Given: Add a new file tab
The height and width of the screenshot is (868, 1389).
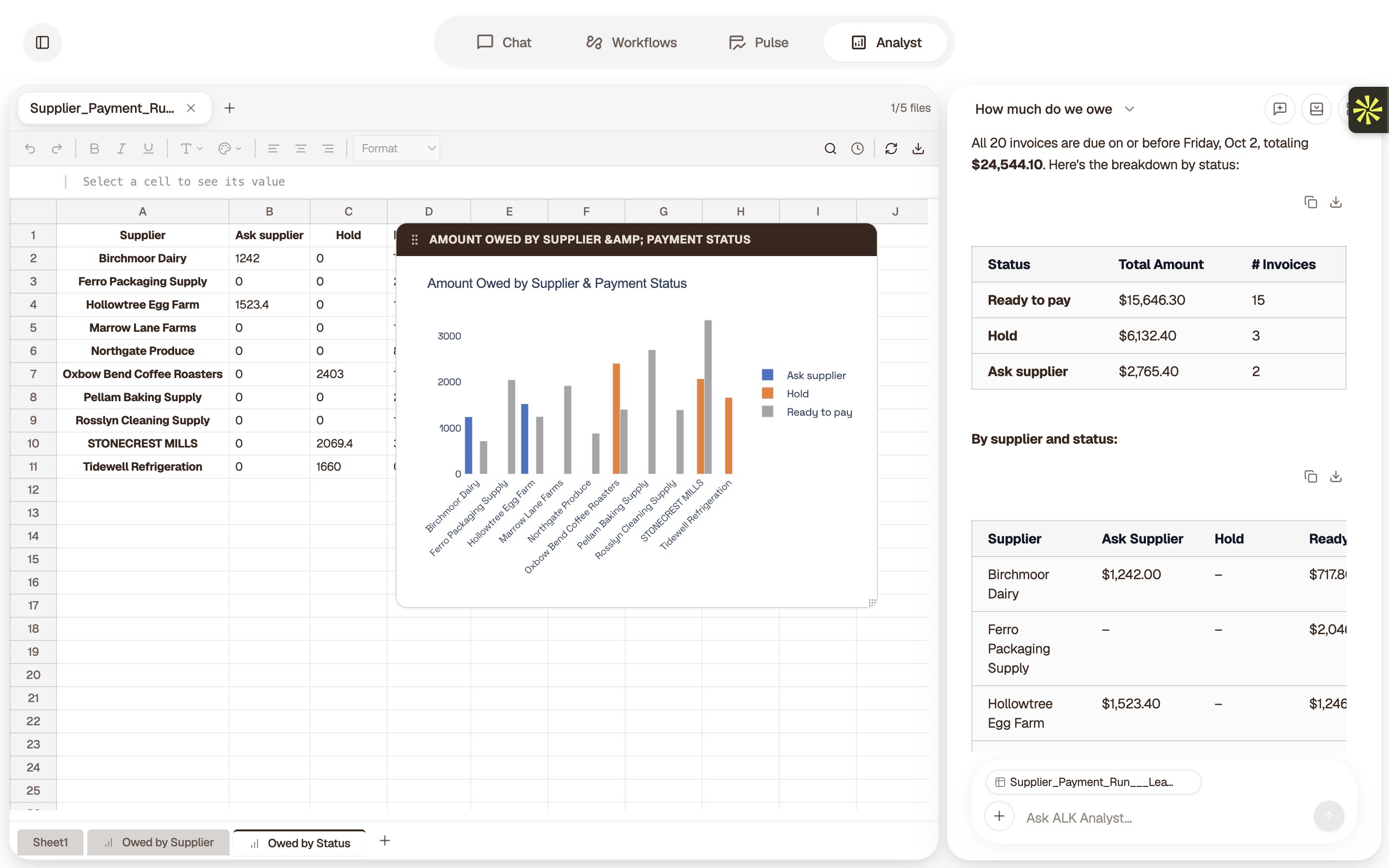Looking at the screenshot, I should click(x=229, y=108).
